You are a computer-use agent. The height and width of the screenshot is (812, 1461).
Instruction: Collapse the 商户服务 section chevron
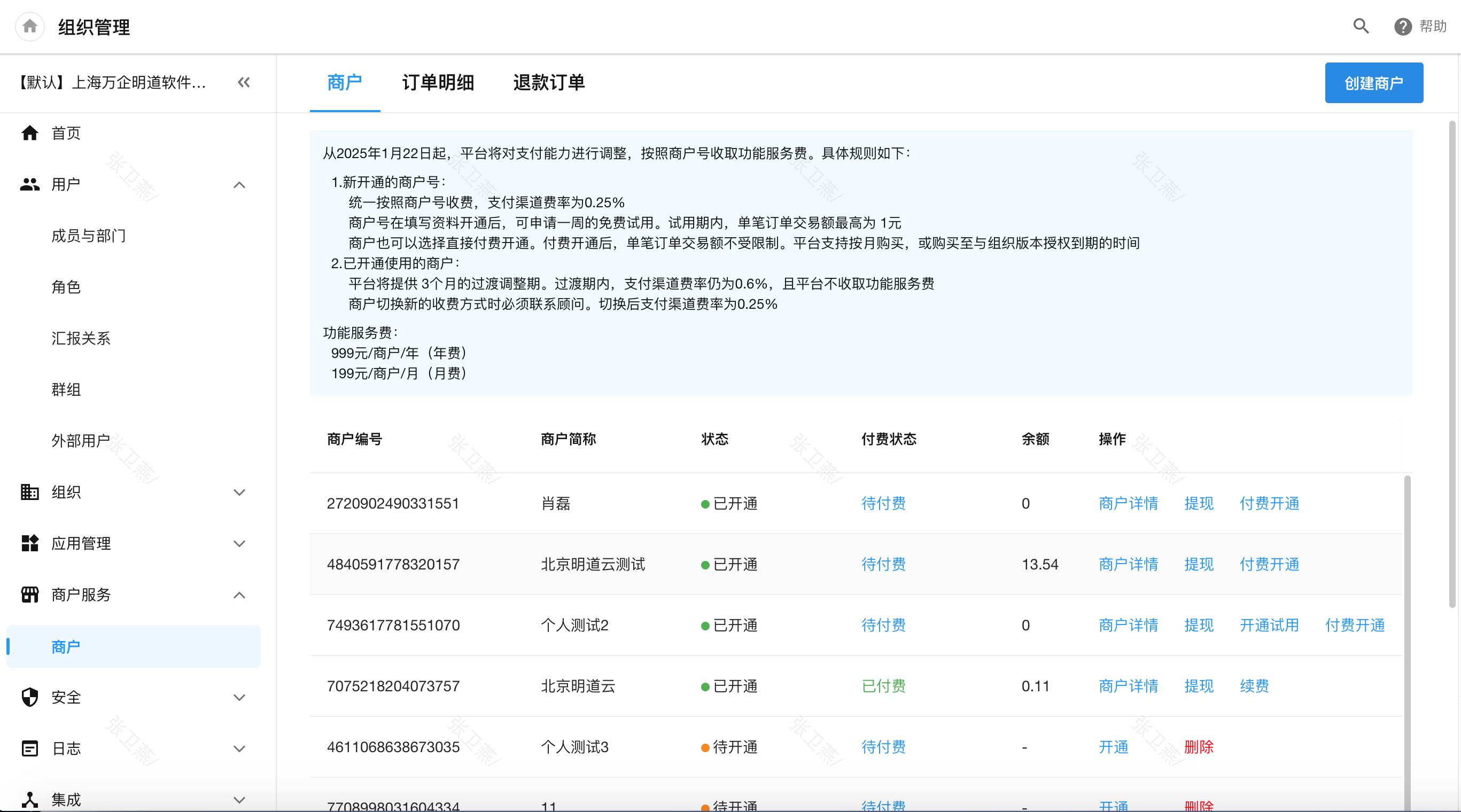click(x=239, y=595)
